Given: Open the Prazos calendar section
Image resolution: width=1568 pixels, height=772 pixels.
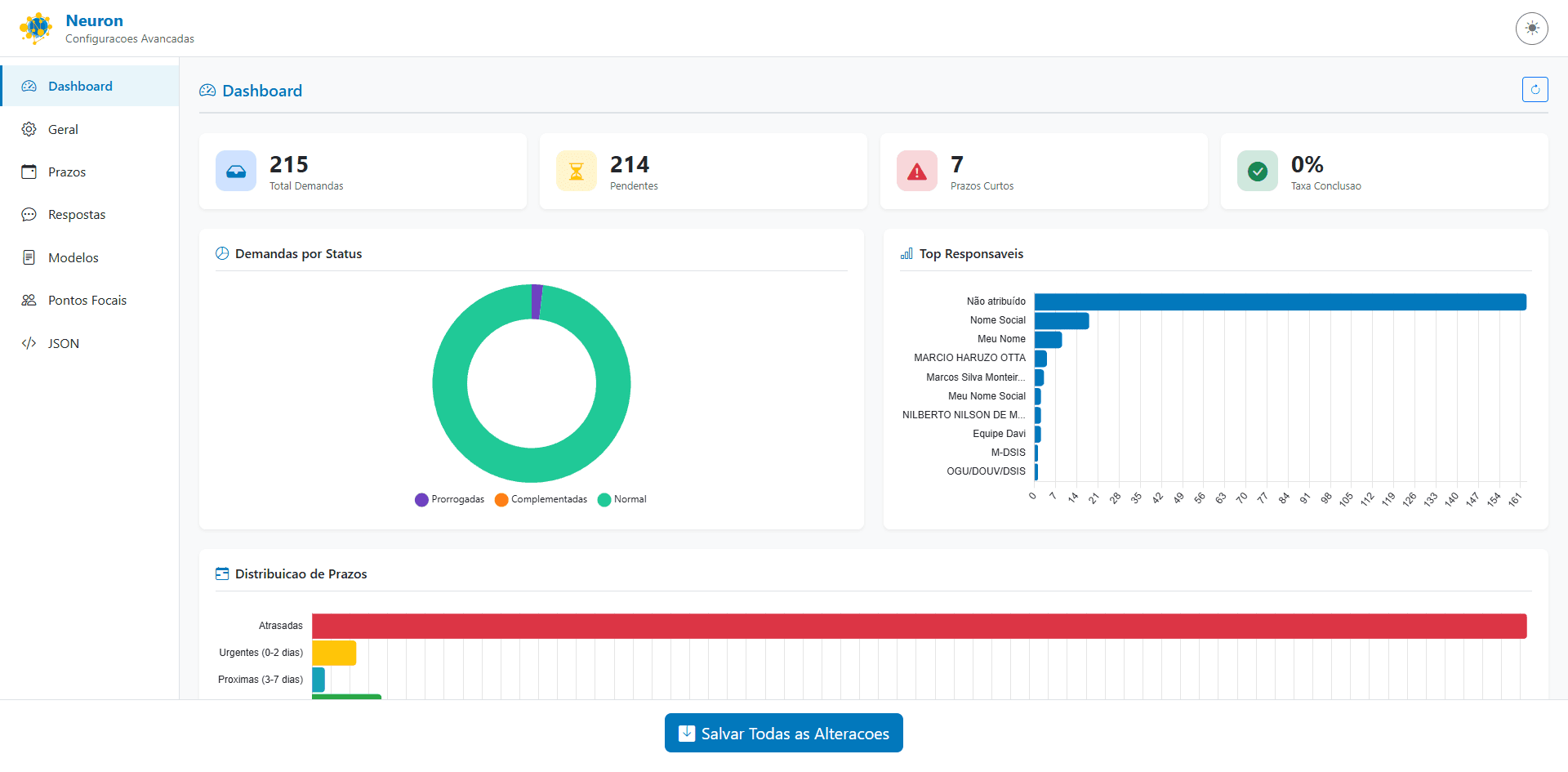Looking at the screenshot, I should pyautogui.click(x=66, y=172).
